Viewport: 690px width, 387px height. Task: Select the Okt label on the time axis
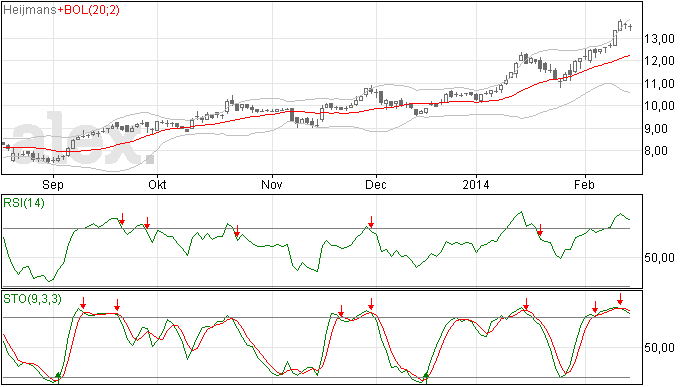click(157, 184)
